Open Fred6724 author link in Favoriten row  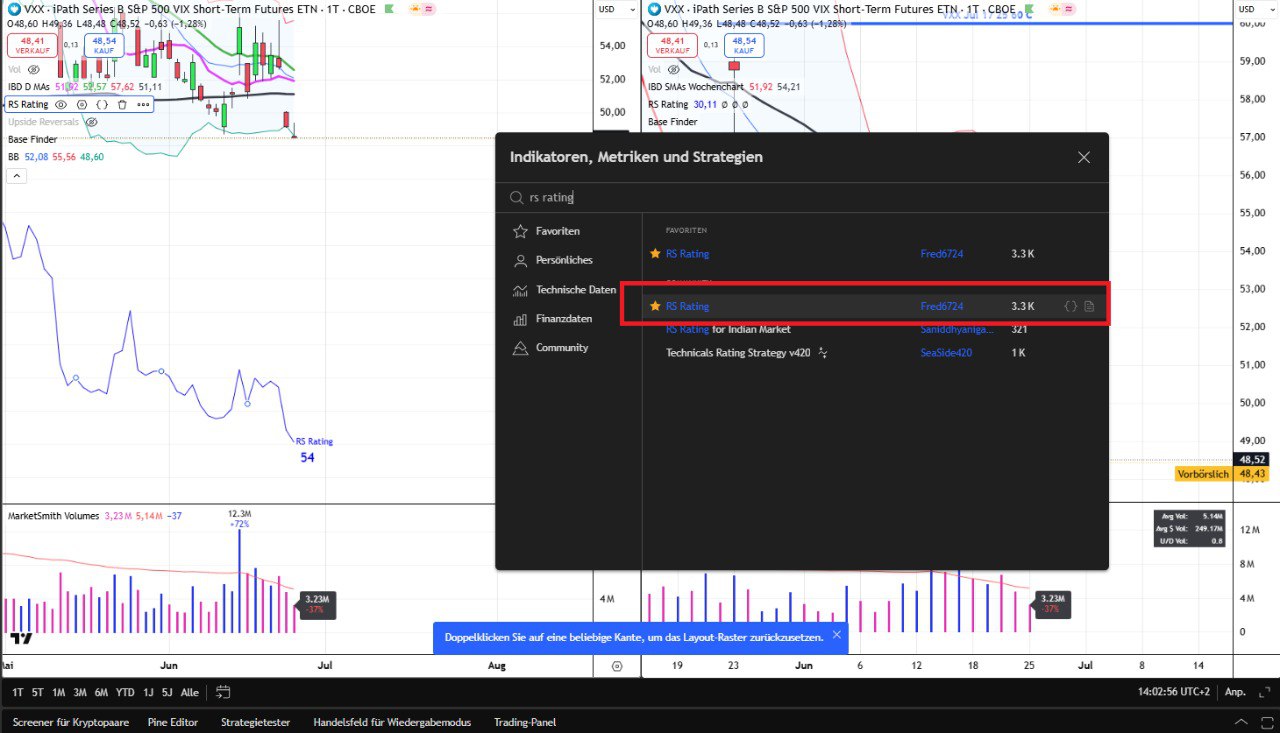941,254
